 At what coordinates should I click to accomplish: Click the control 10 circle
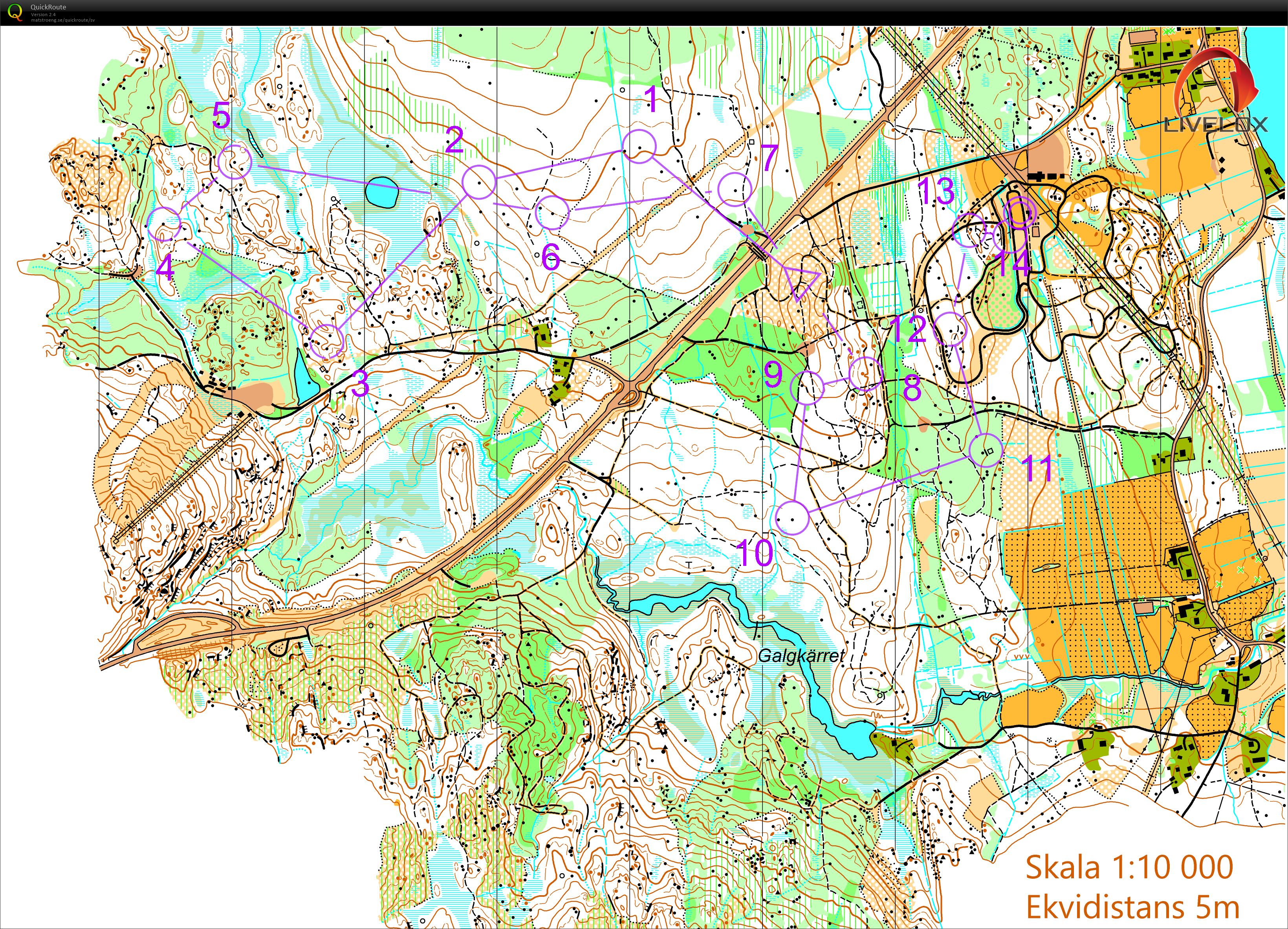coord(791,518)
